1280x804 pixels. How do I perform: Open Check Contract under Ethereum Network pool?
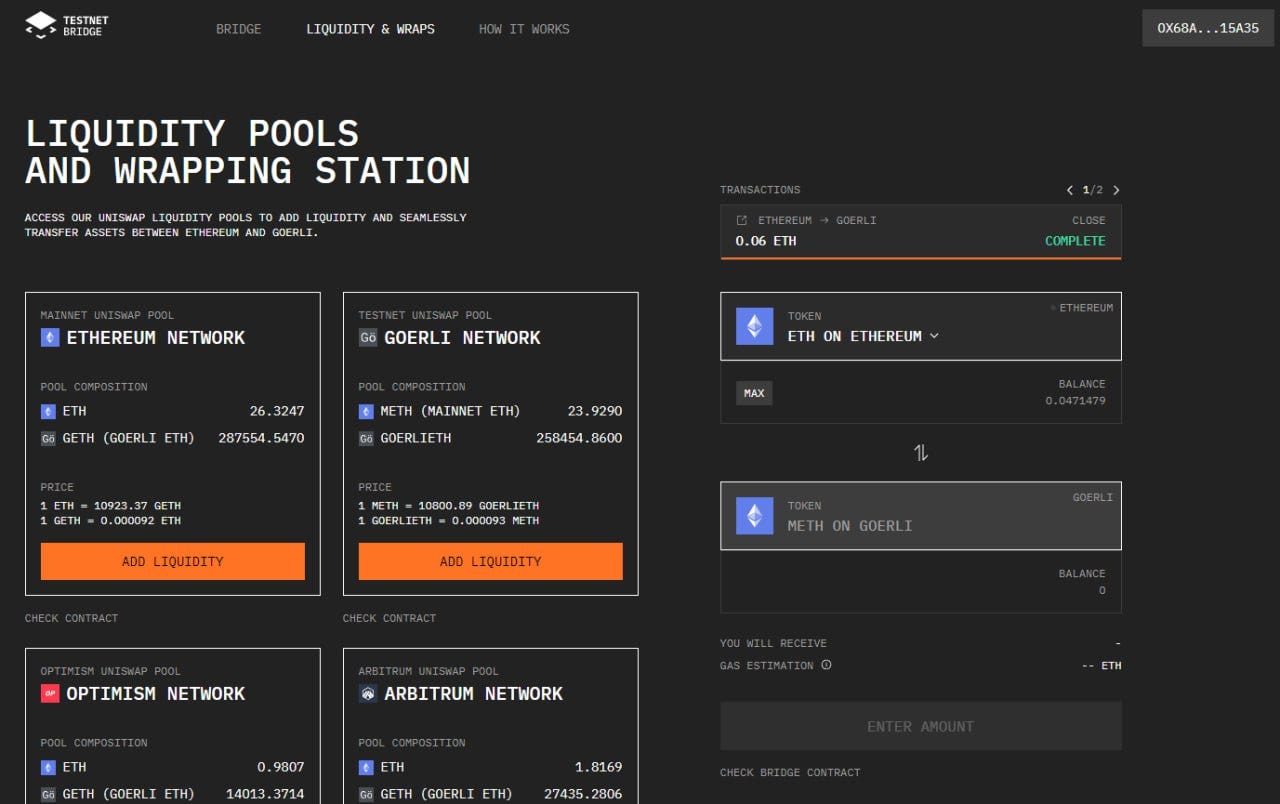pos(71,618)
